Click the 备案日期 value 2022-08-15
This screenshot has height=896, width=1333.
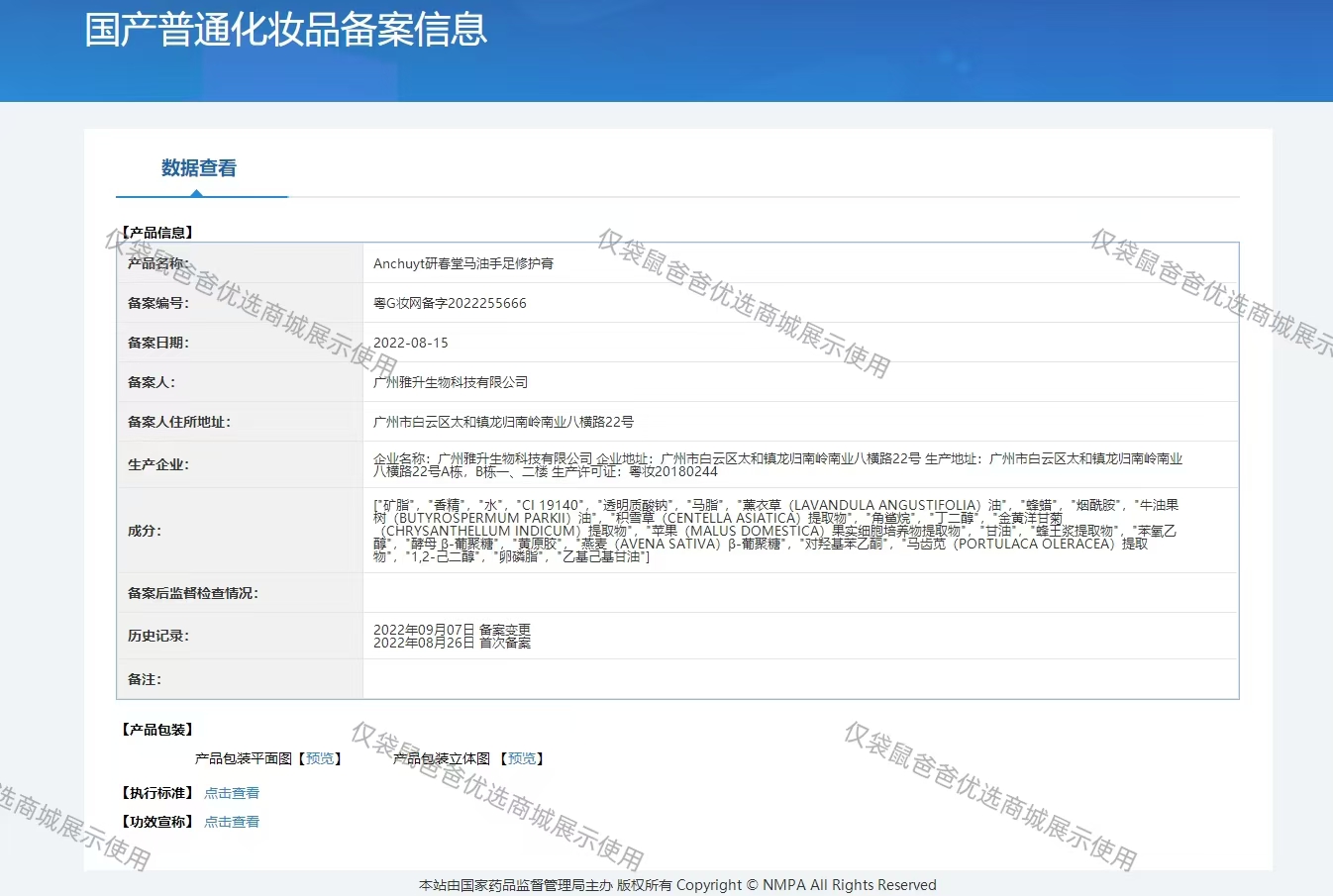click(x=410, y=343)
